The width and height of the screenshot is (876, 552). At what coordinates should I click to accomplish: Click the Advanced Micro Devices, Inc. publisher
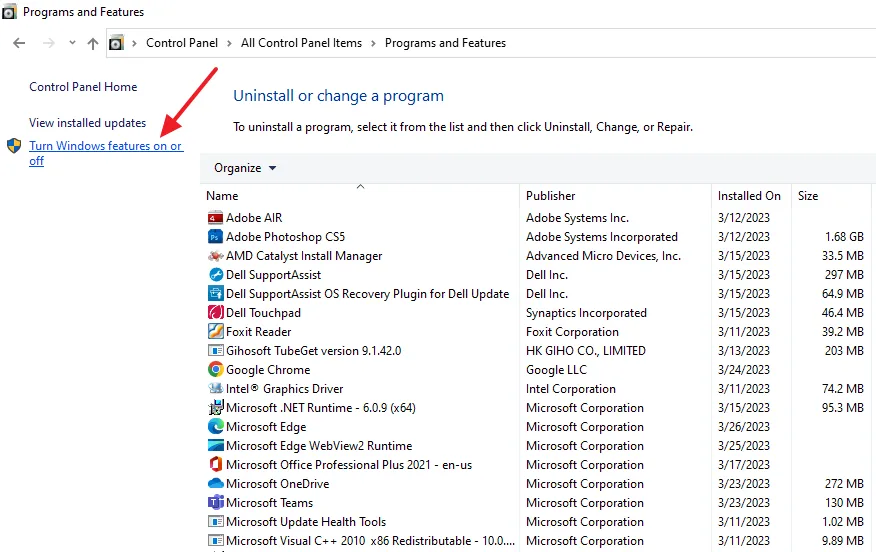603,256
